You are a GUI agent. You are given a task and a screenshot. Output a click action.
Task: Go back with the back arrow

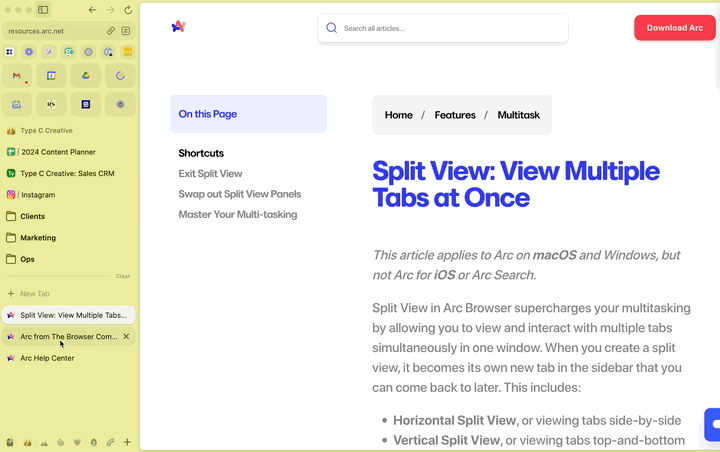[x=93, y=10]
